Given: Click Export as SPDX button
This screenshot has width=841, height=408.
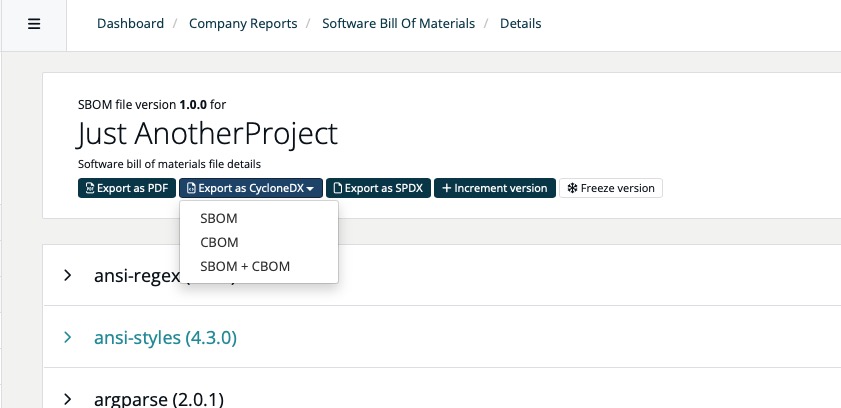Looking at the screenshot, I should click(x=378, y=188).
